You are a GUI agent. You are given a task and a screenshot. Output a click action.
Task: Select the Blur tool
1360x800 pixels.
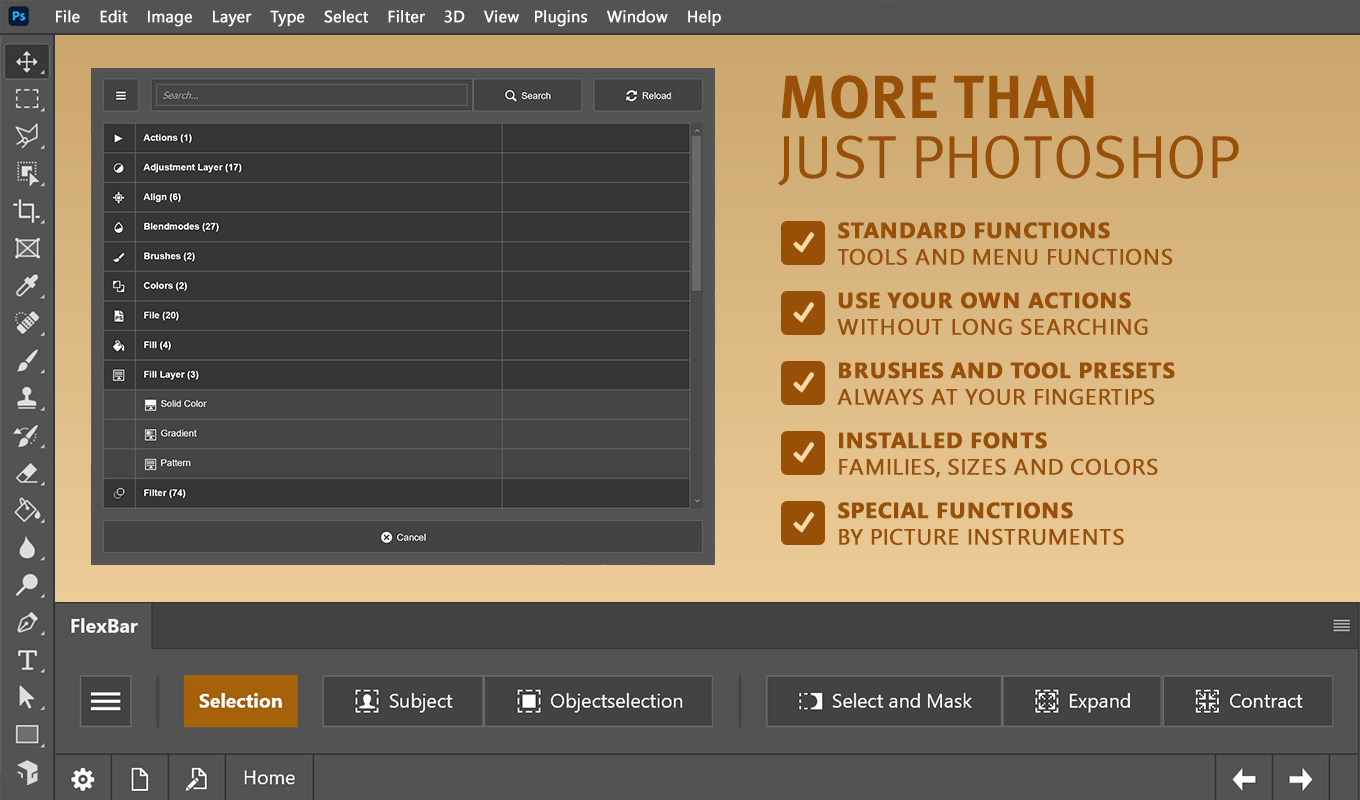pyautogui.click(x=27, y=548)
